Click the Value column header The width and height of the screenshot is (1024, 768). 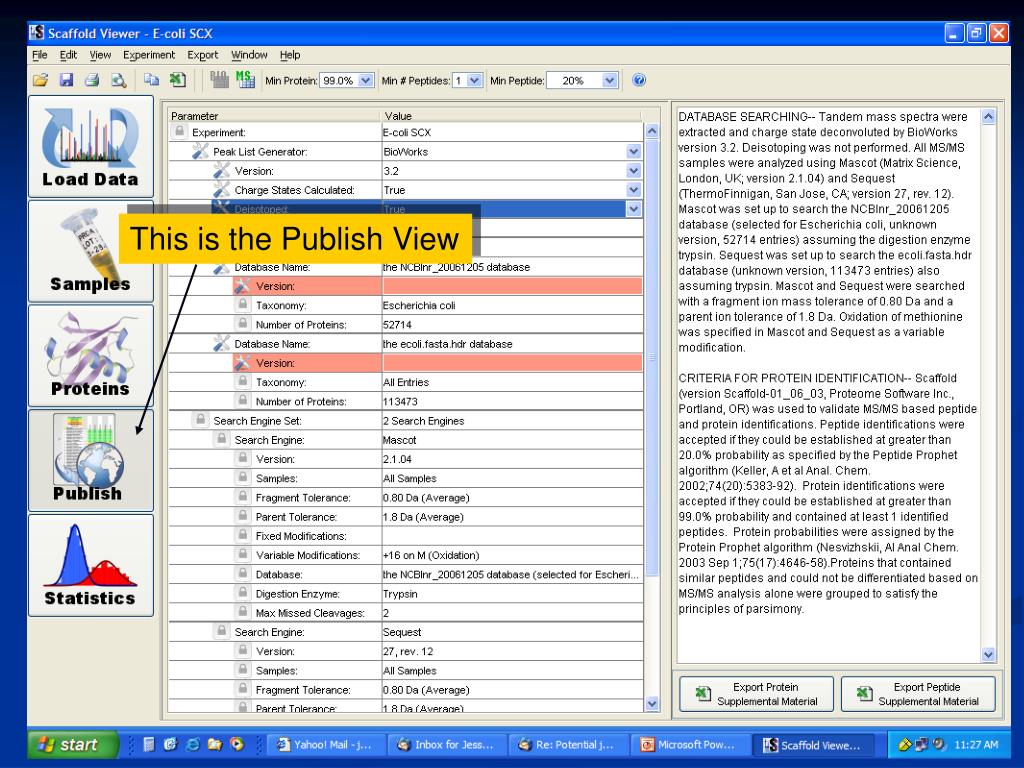click(511, 116)
